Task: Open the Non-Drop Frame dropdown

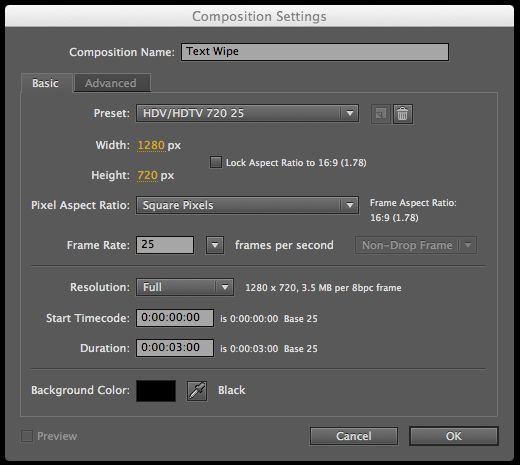Action: pos(416,245)
